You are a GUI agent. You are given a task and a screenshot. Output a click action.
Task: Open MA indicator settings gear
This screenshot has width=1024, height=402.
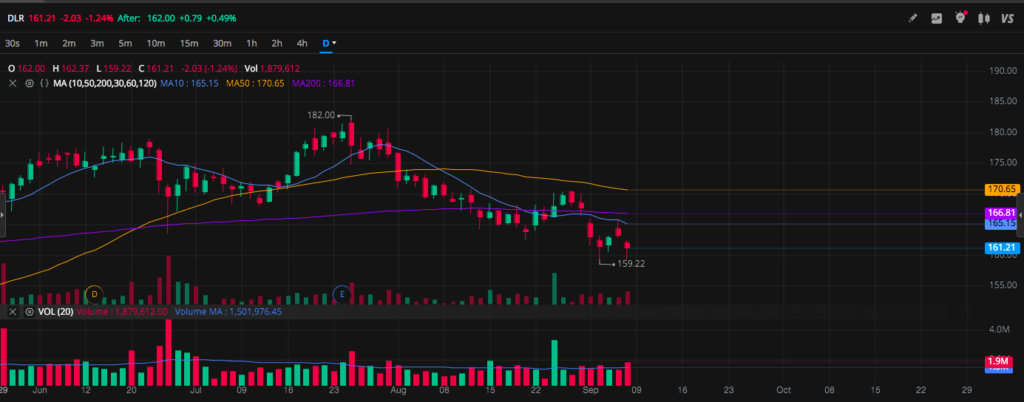coord(27,83)
